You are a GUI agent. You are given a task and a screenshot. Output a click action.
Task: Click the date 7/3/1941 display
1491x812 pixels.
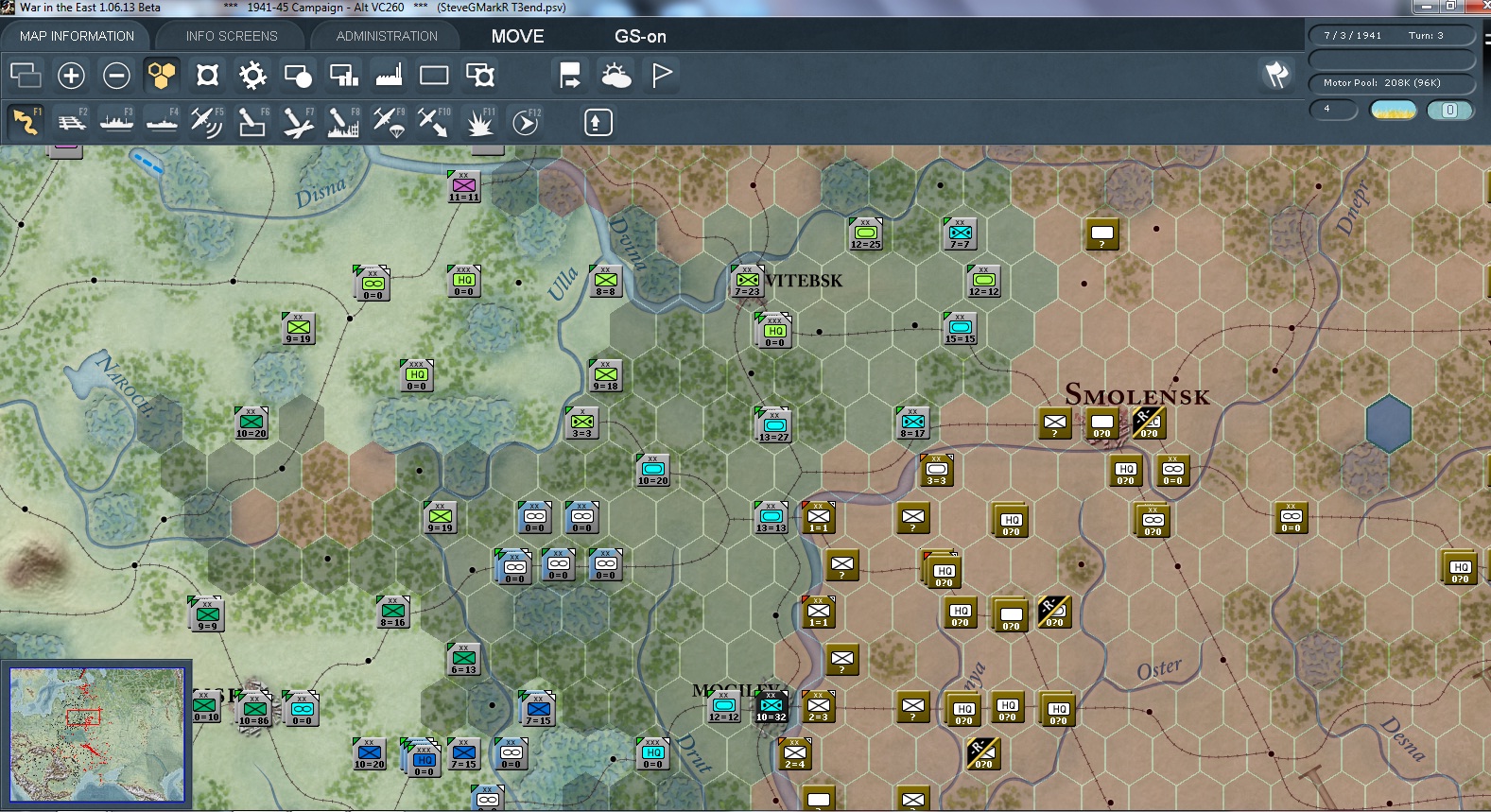tap(1352, 36)
